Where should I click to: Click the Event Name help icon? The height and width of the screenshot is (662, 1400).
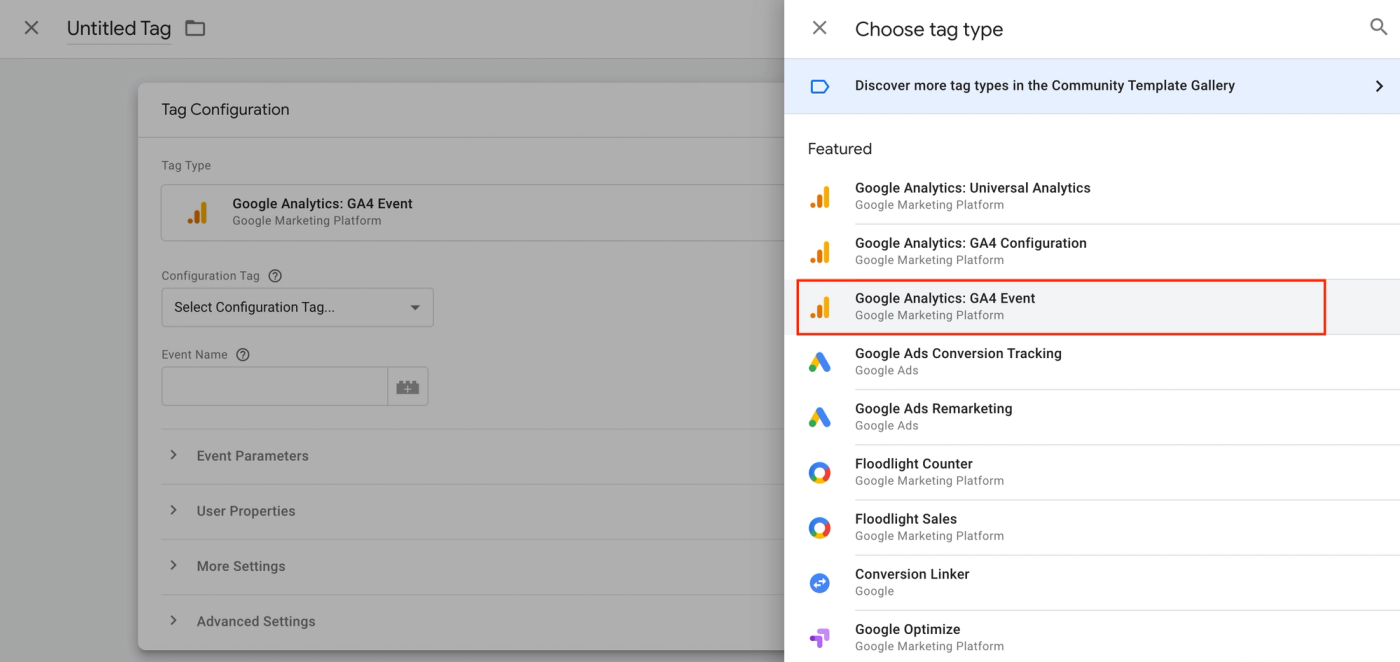point(243,355)
